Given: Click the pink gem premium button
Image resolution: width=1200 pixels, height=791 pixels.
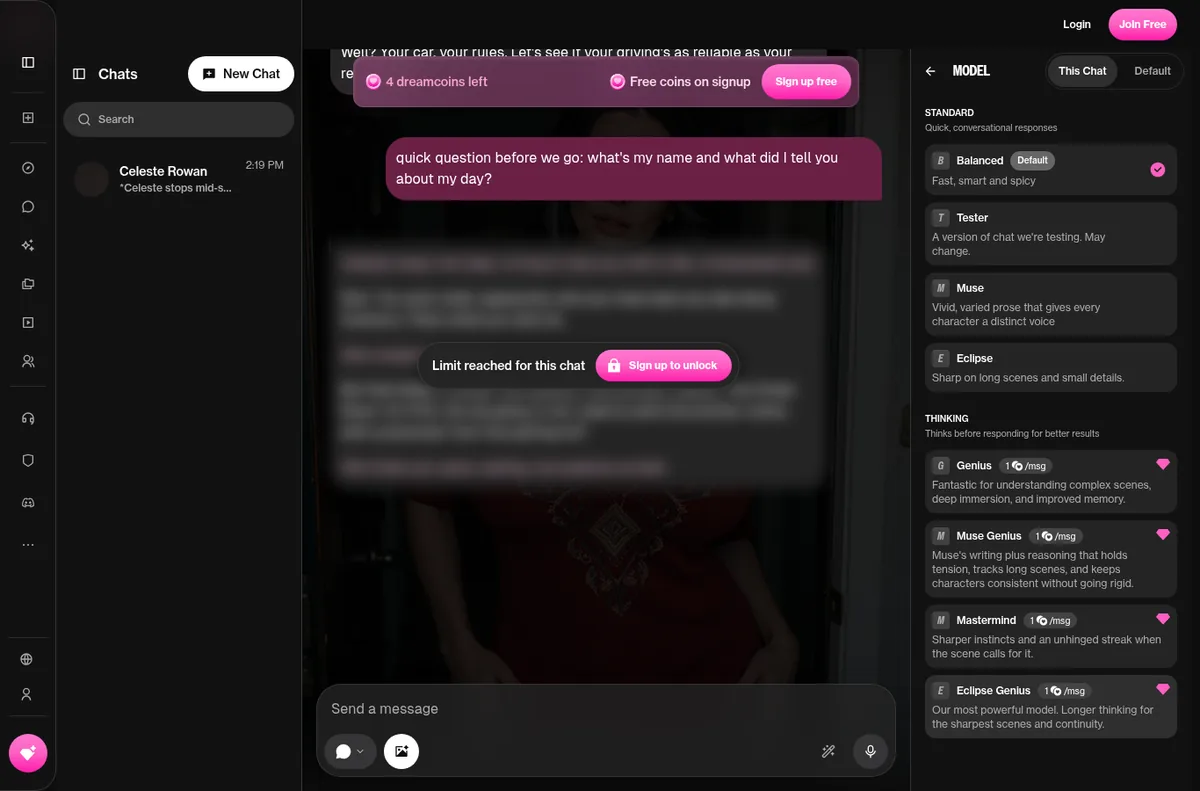Looking at the screenshot, I should tap(28, 753).
